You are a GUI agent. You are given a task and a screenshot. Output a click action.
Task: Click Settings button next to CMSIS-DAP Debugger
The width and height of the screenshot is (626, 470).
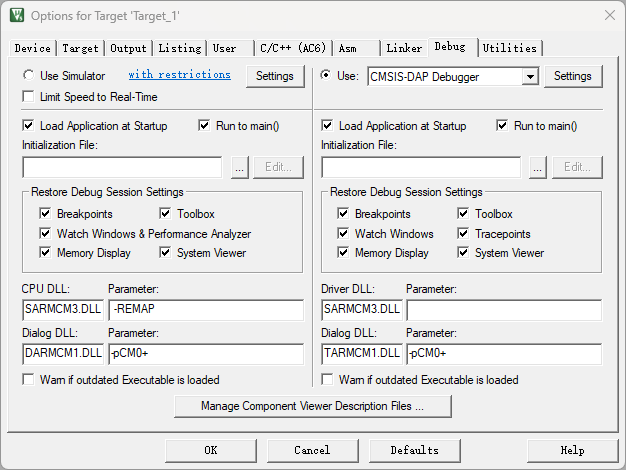coord(573,76)
